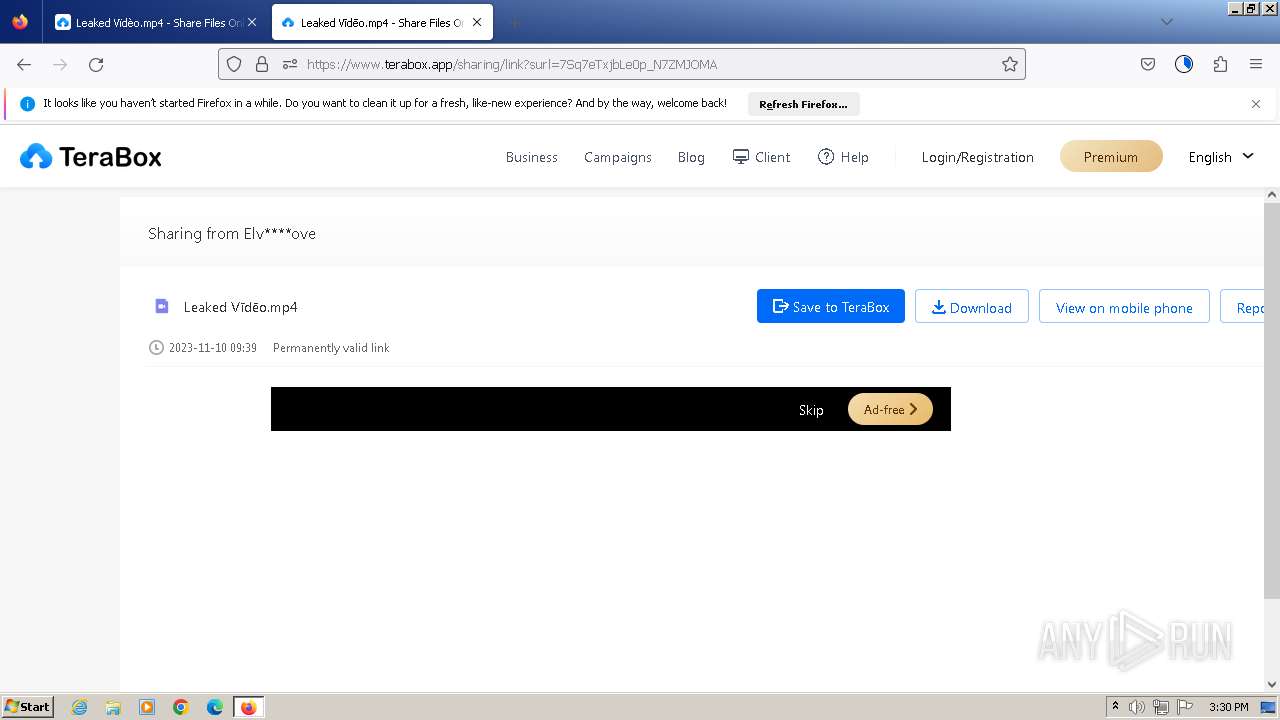The height and width of the screenshot is (720, 1280).
Task: Click the Ad-free arrow button
Action: coord(890,409)
